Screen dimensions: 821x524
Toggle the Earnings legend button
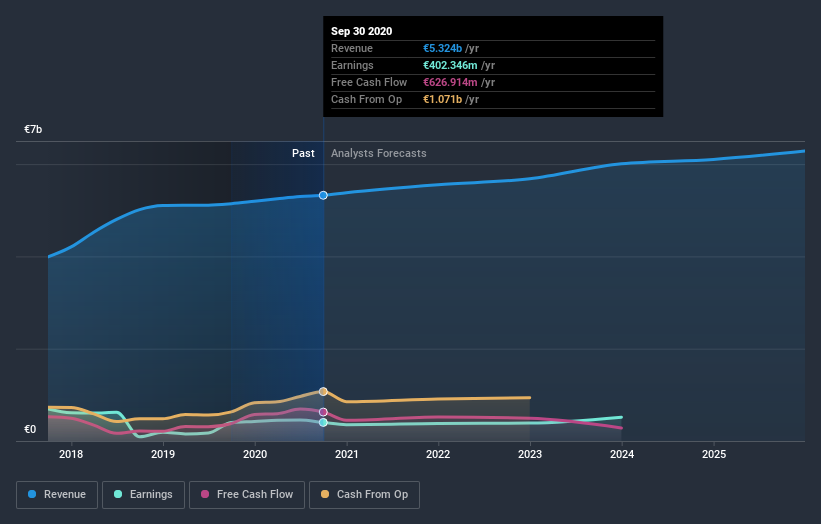143,495
